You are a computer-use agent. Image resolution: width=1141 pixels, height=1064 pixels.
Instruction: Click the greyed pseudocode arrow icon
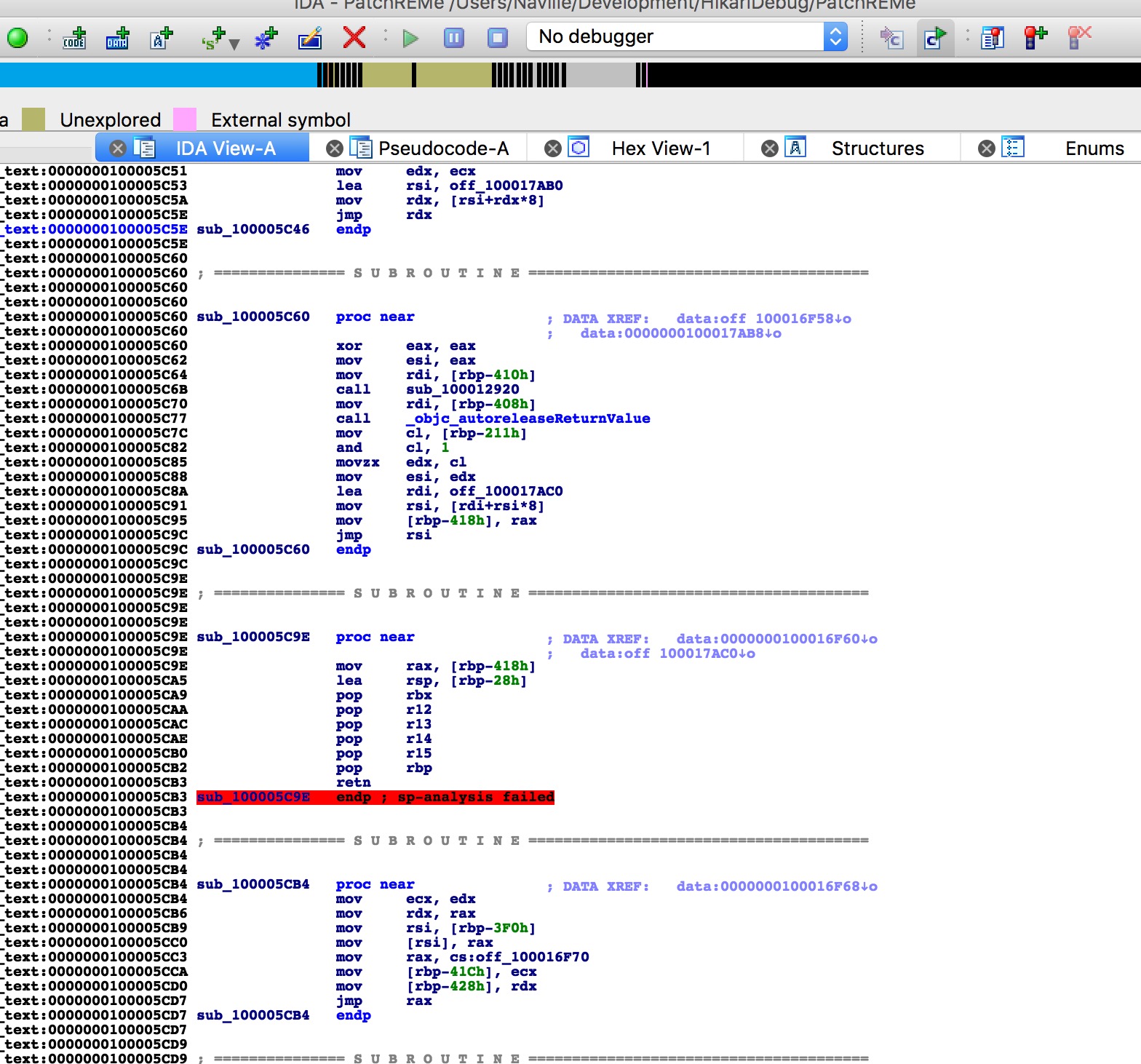tap(891, 38)
